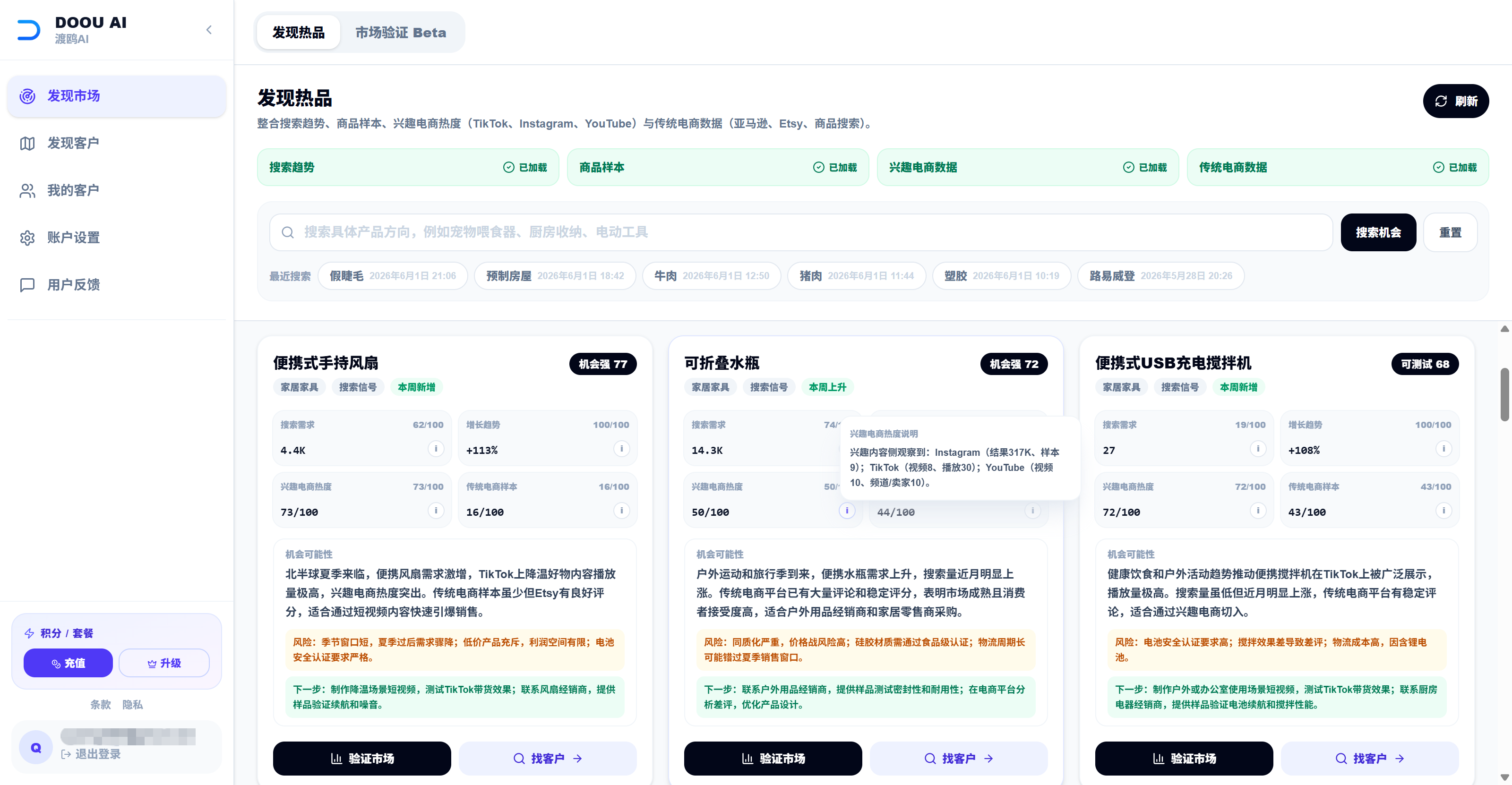Click the 传统电商数据 status card
The height and width of the screenshot is (785, 1512).
(x=1338, y=167)
